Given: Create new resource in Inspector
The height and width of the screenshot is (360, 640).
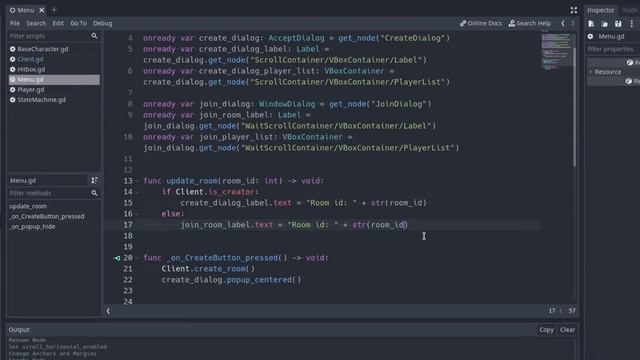Looking at the screenshot, I should [x=591, y=24].
